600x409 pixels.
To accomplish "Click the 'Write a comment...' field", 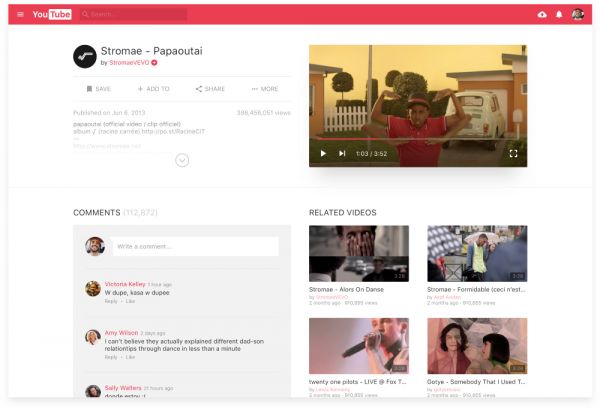I will click(x=195, y=246).
